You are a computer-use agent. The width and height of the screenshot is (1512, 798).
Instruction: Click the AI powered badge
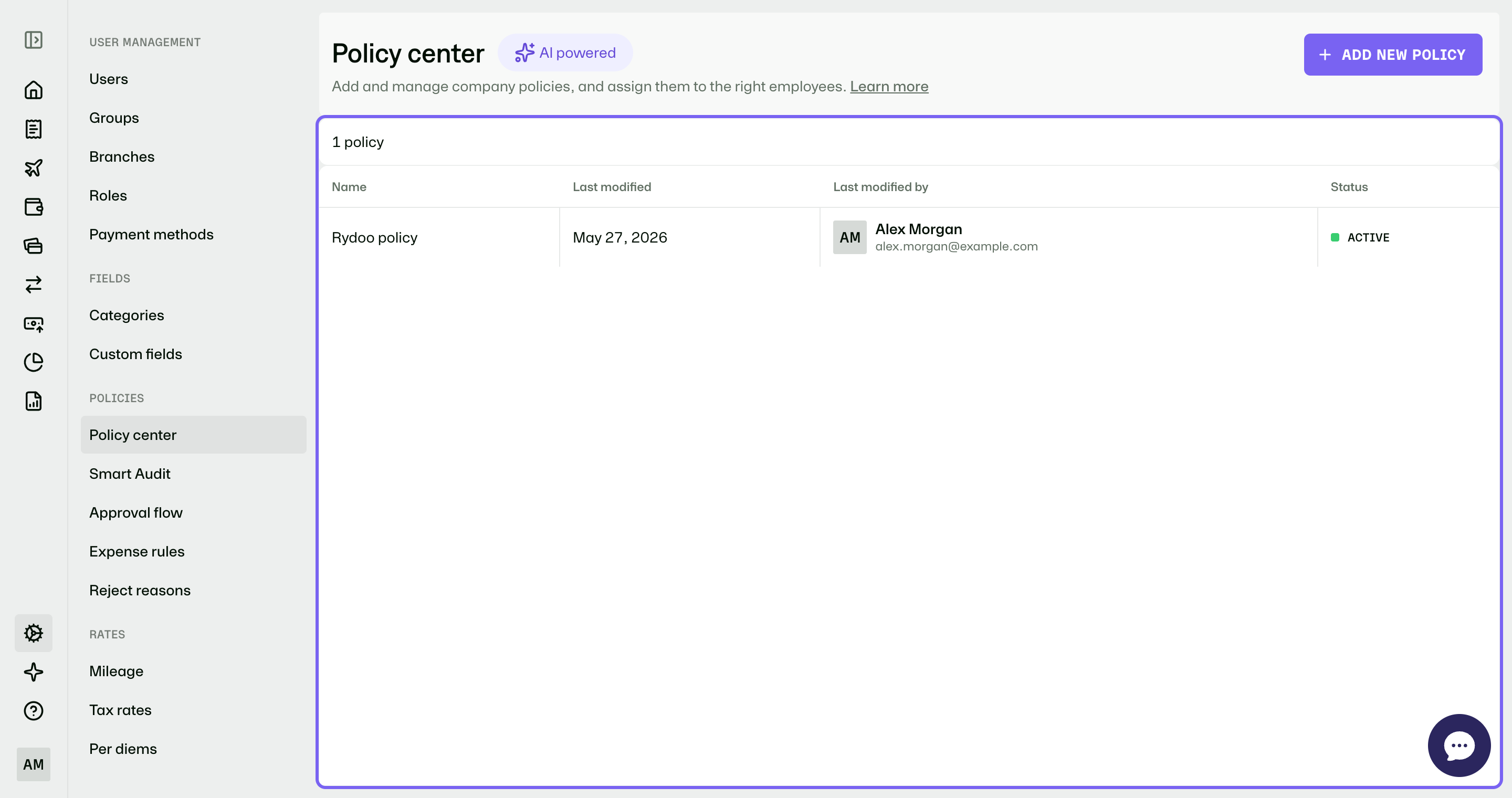(565, 53)
